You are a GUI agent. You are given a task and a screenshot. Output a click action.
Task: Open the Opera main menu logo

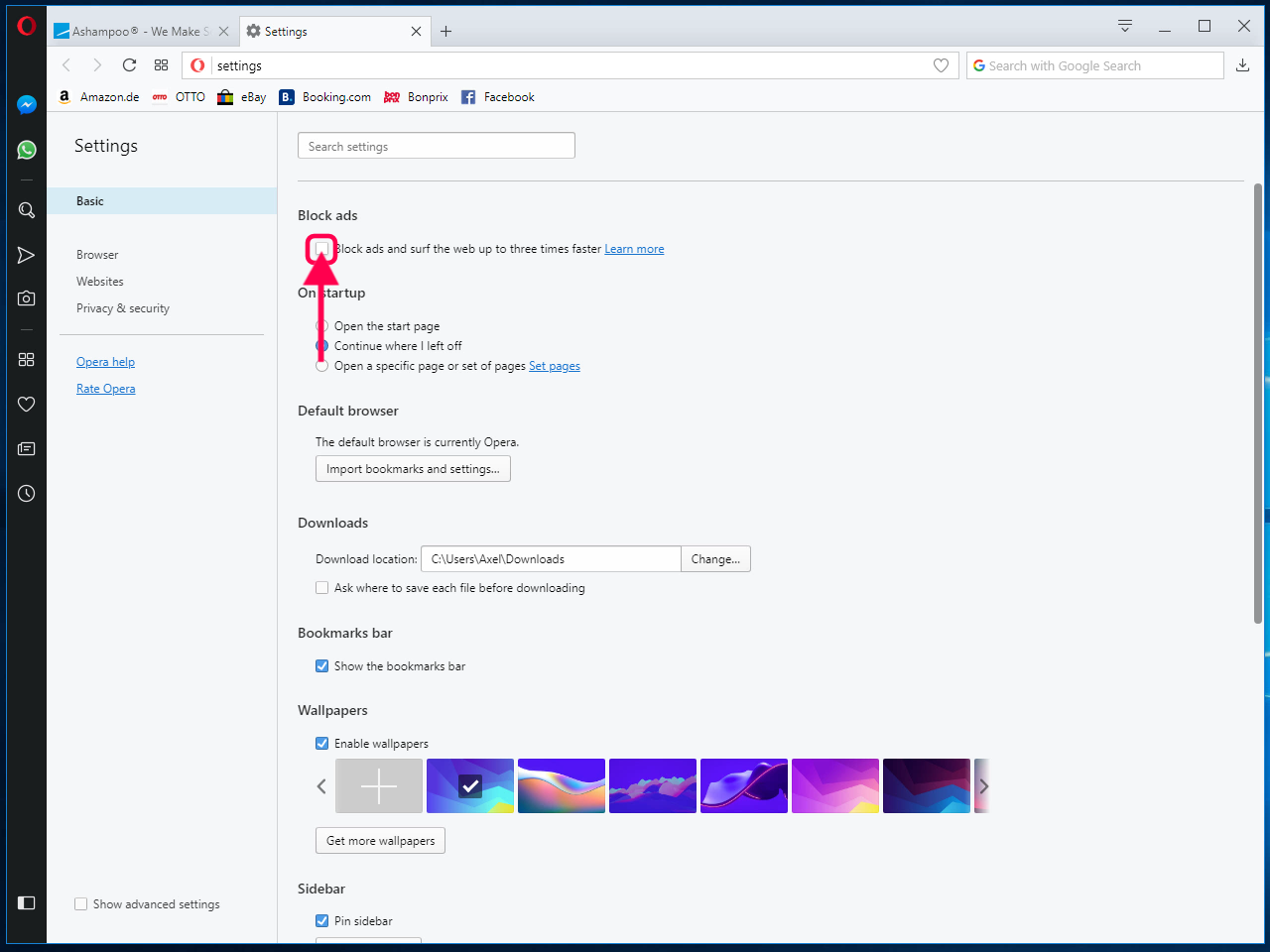point(27,26)
